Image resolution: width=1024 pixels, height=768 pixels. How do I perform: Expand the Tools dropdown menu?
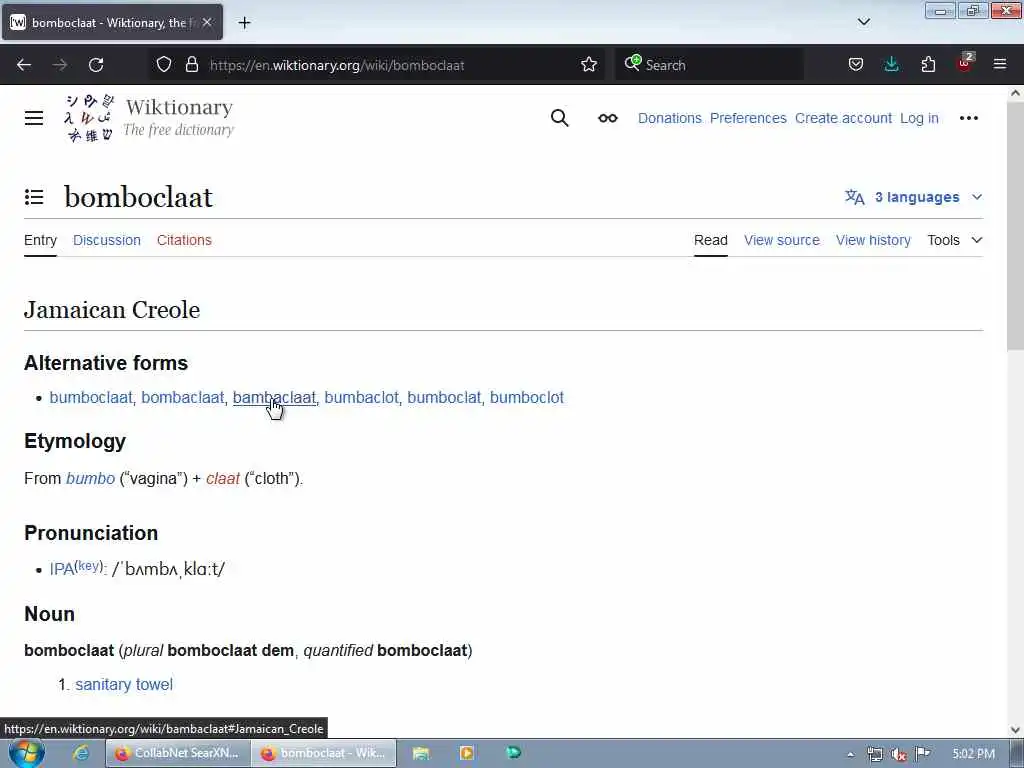(x=955, y=240)
